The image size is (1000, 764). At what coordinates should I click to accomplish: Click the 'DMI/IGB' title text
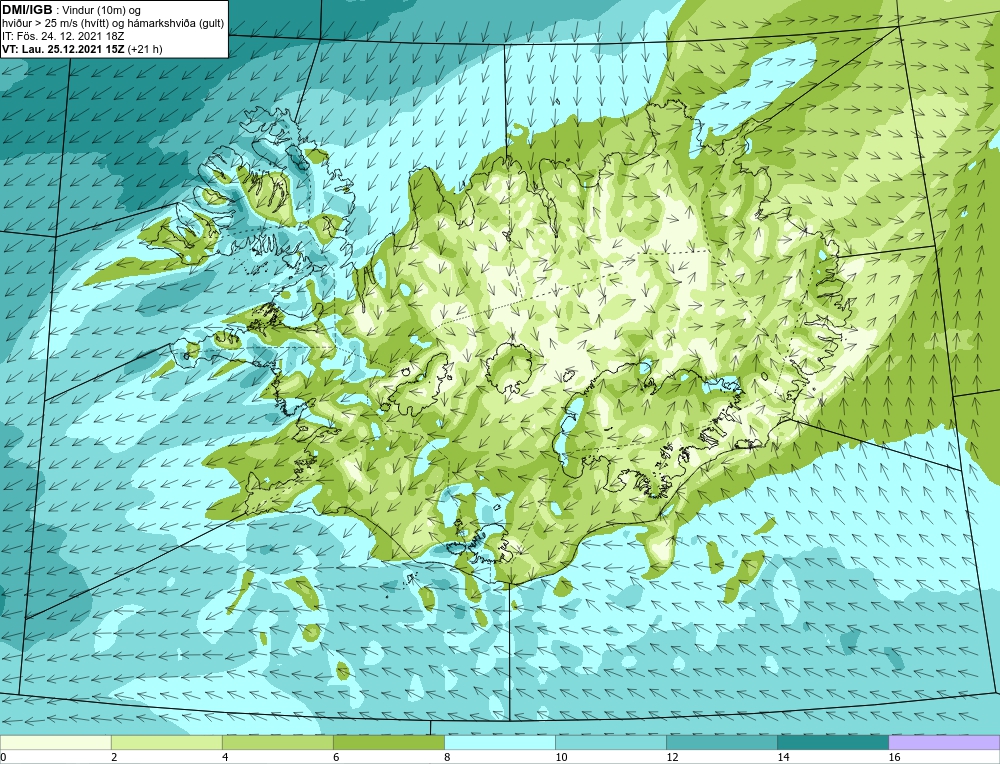pos(27,10)
